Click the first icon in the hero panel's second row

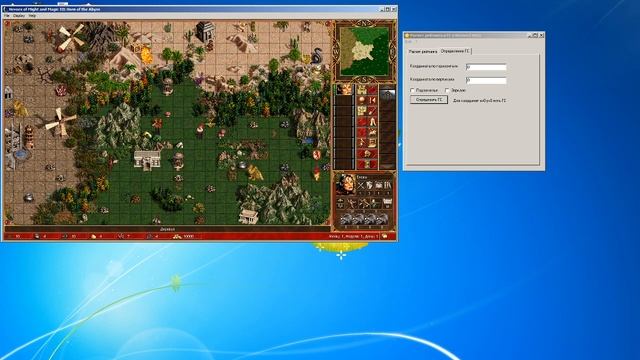pyautogui.click(x=340, y=203)
